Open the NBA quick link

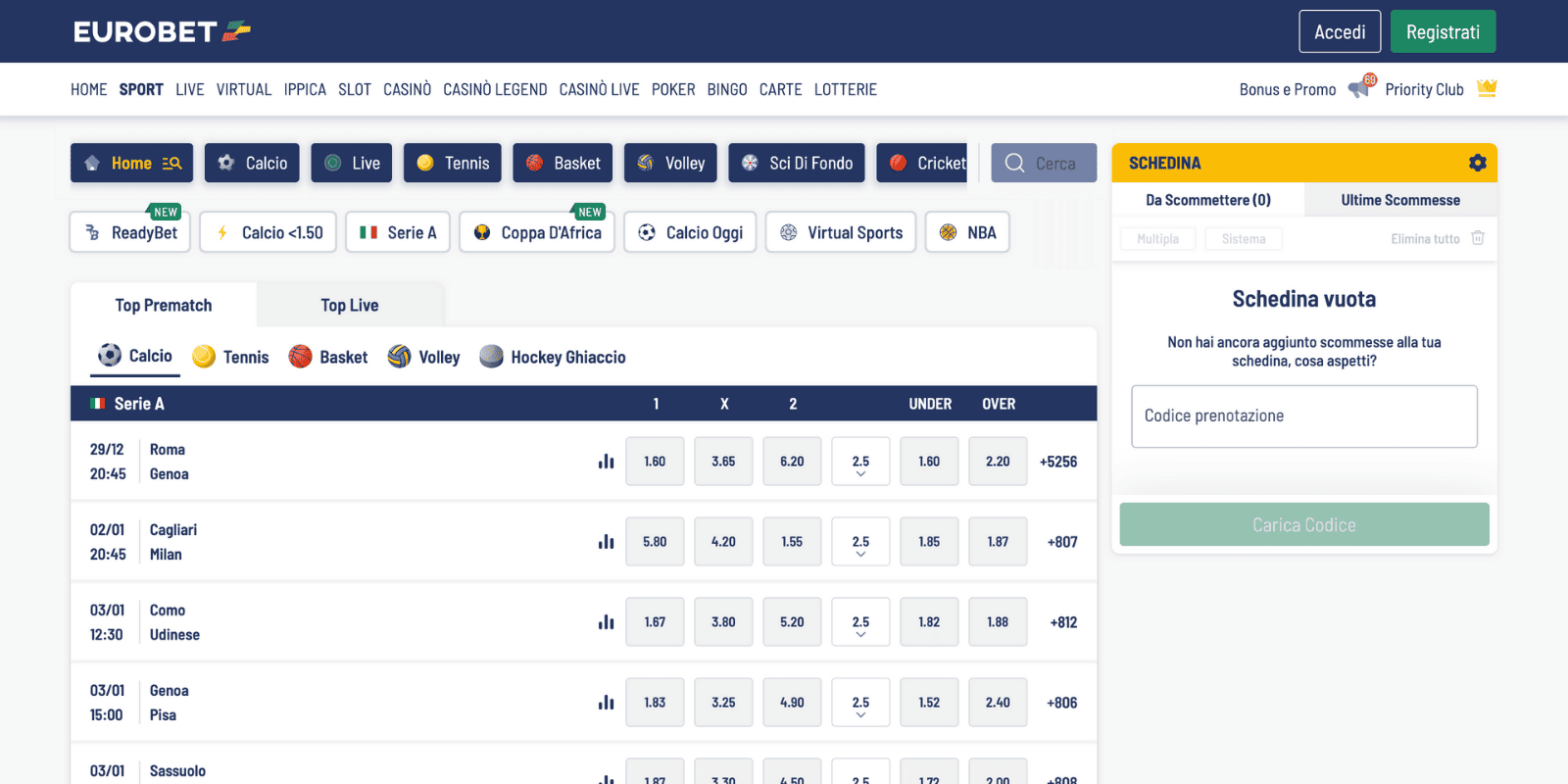[x=967, y=232]
